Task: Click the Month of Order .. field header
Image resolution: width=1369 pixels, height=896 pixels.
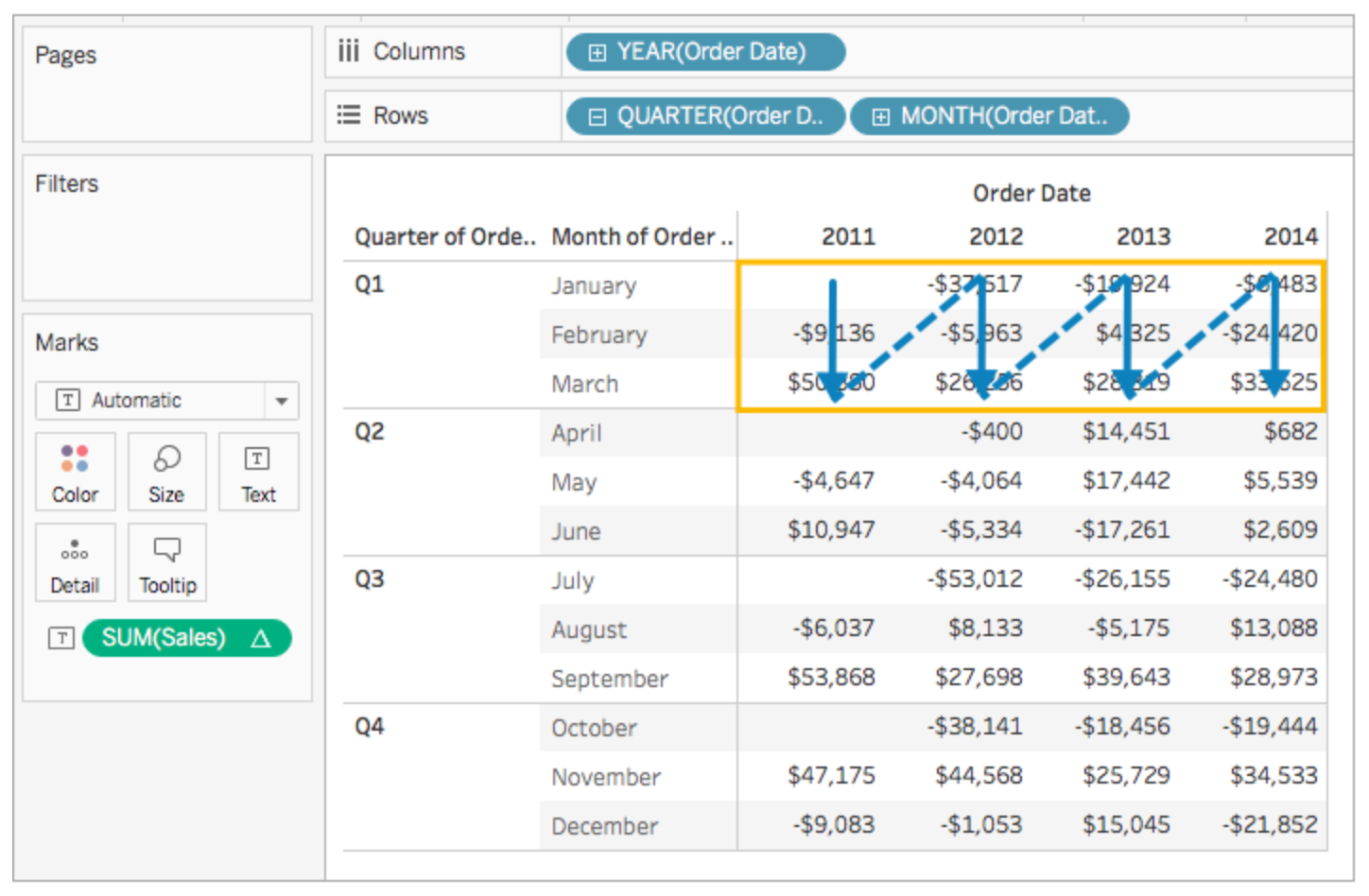Action: tap(642, 236)
